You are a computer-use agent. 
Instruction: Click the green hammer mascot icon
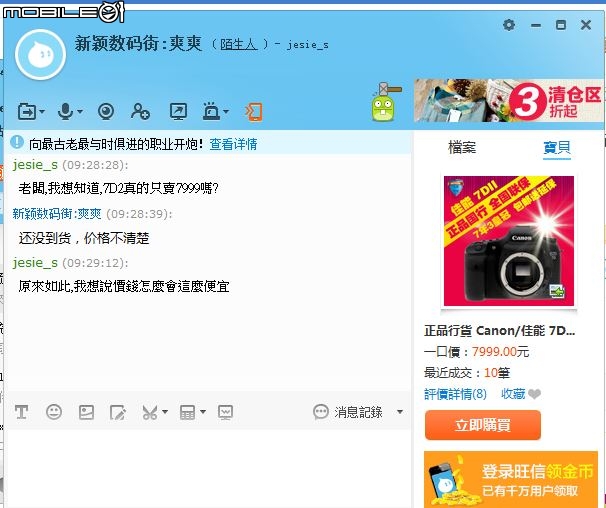pos(385,102)
